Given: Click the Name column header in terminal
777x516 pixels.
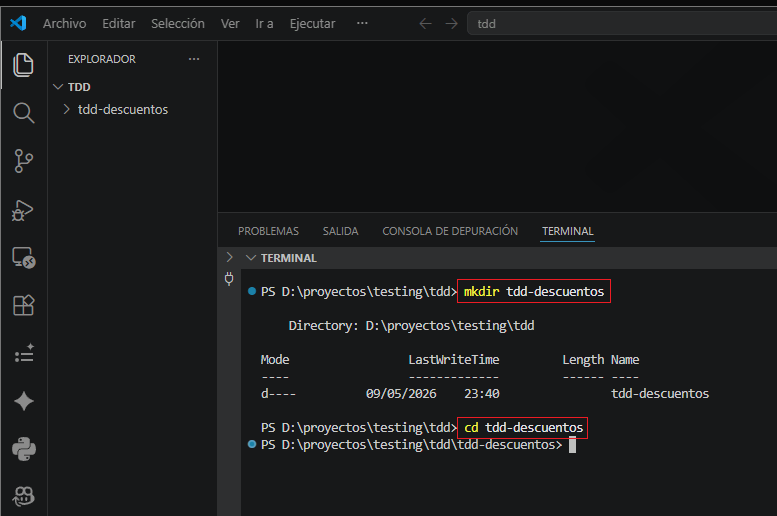Looking at the screenshot, I should point(625,359).
